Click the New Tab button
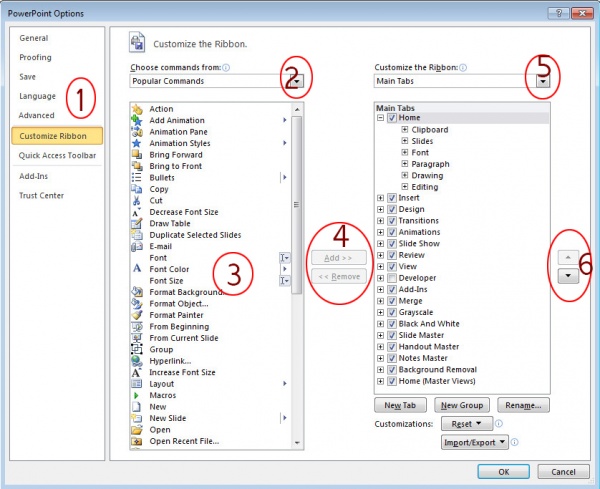 click(400, 405)
